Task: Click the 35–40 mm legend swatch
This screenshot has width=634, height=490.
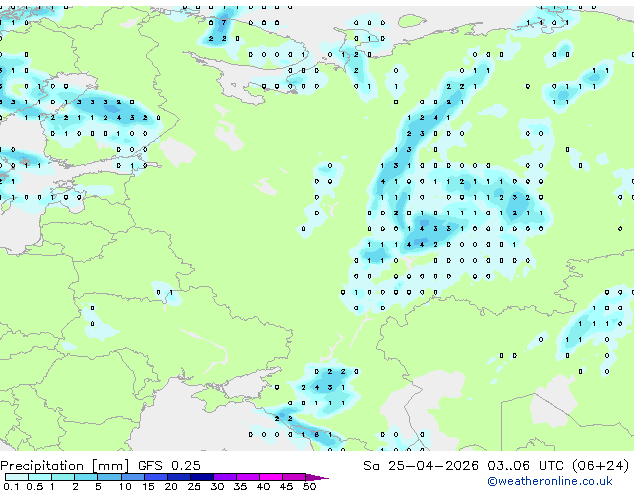Action: click(248, 477)
